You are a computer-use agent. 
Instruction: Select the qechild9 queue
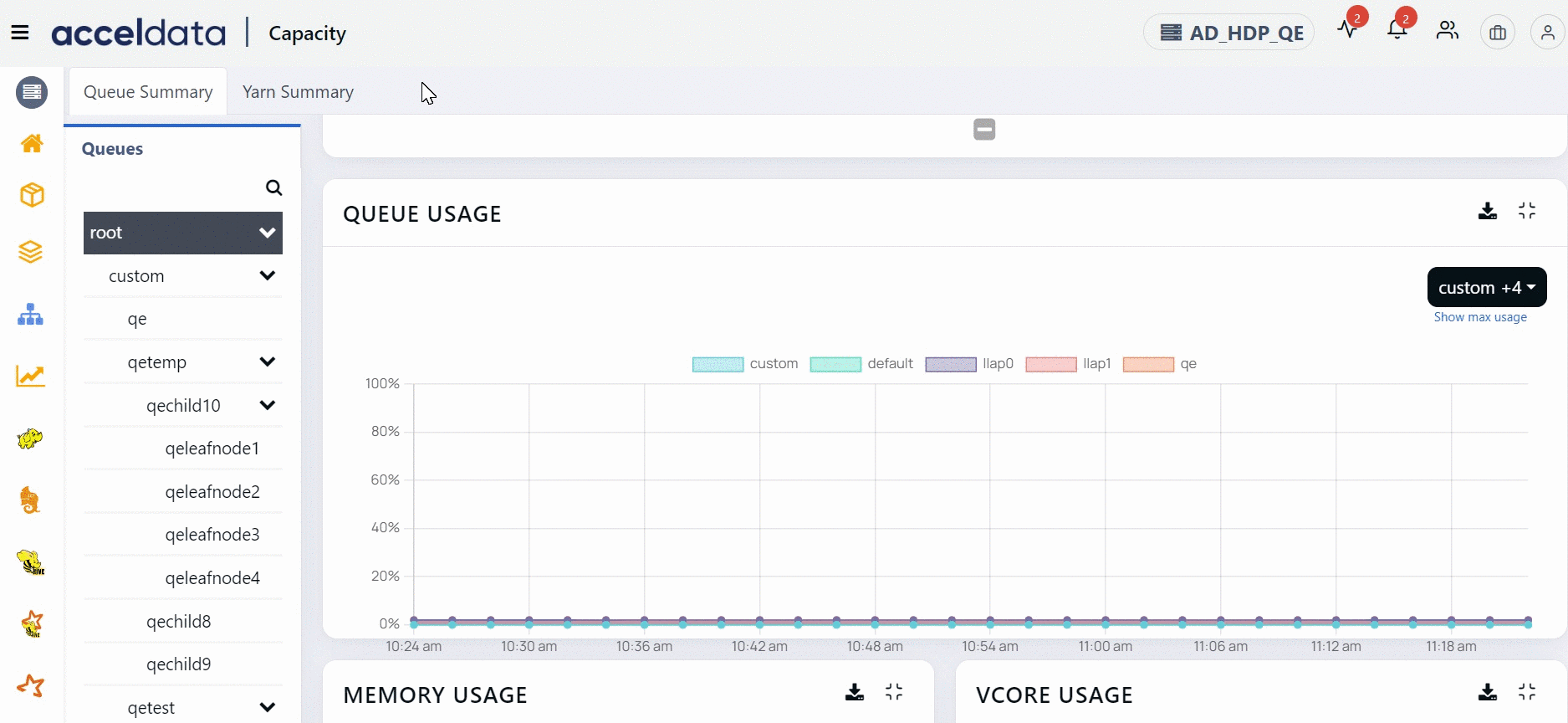coord(179,664)
